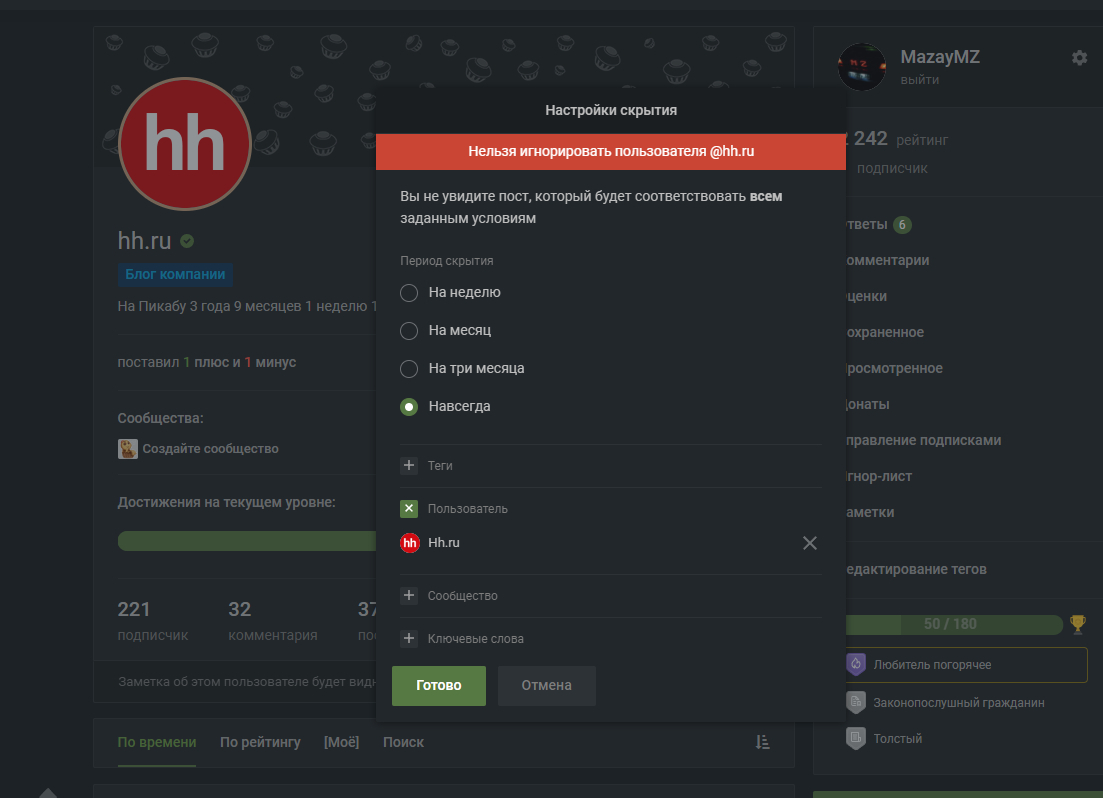
Task: Switch to По рейтингу tab
Action: click(x=260, y=742)
